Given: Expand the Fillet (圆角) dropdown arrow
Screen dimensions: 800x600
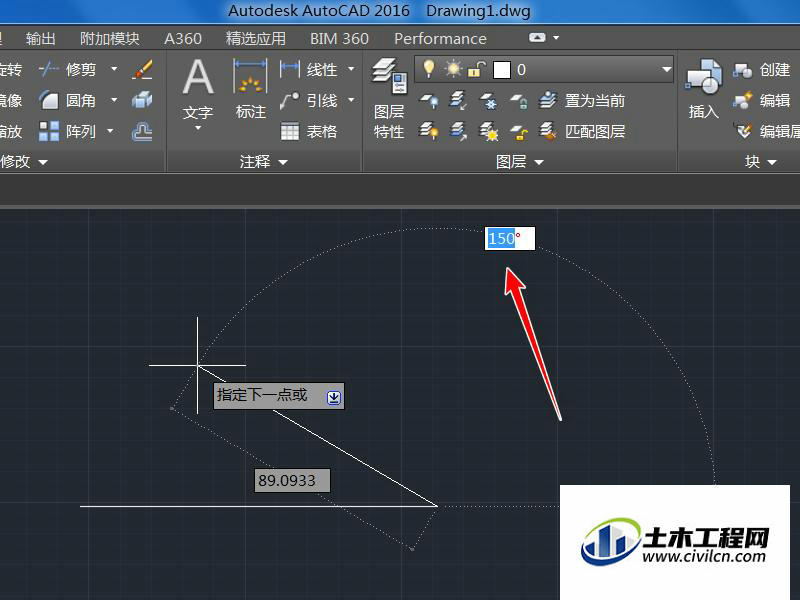Looking at the screenshot, I should 114,100.
